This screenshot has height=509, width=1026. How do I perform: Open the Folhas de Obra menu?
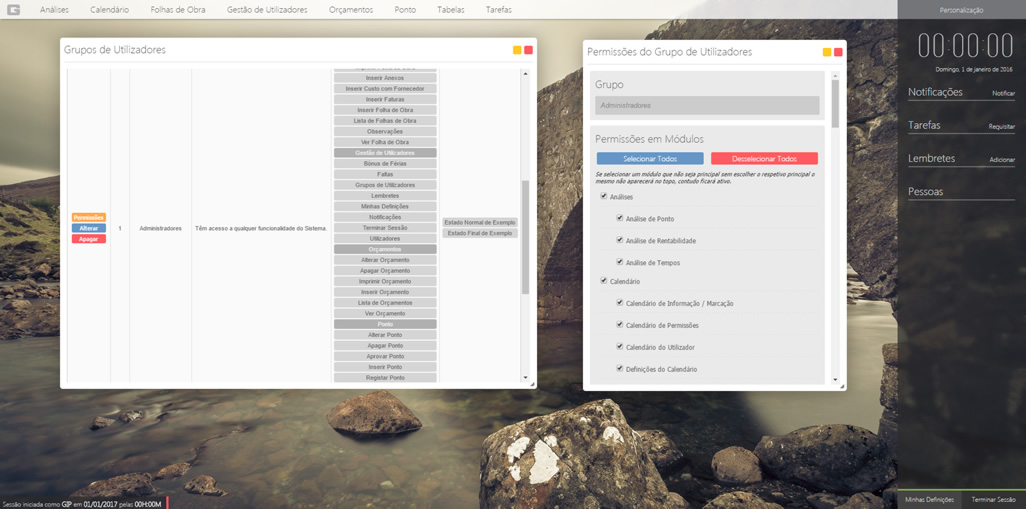pos(178,10)
